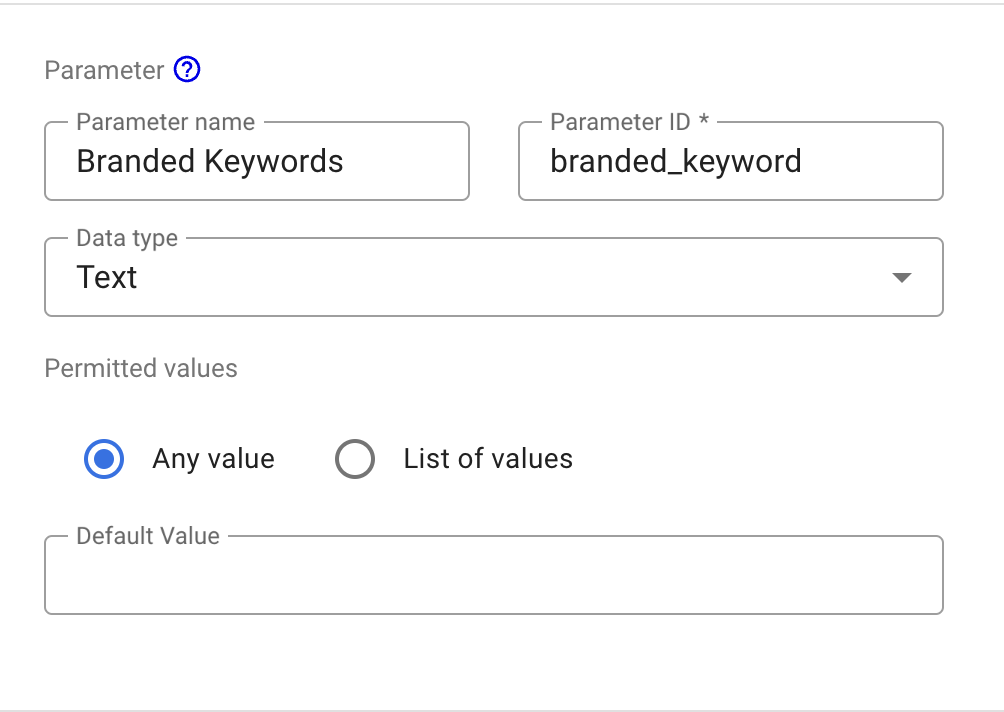
Task: Click the 'Data type' field label
Action: [127, 238]
